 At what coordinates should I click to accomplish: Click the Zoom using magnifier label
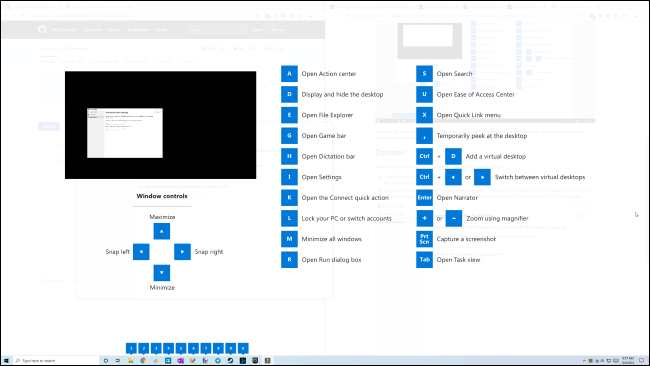click(x=497, y=218)
